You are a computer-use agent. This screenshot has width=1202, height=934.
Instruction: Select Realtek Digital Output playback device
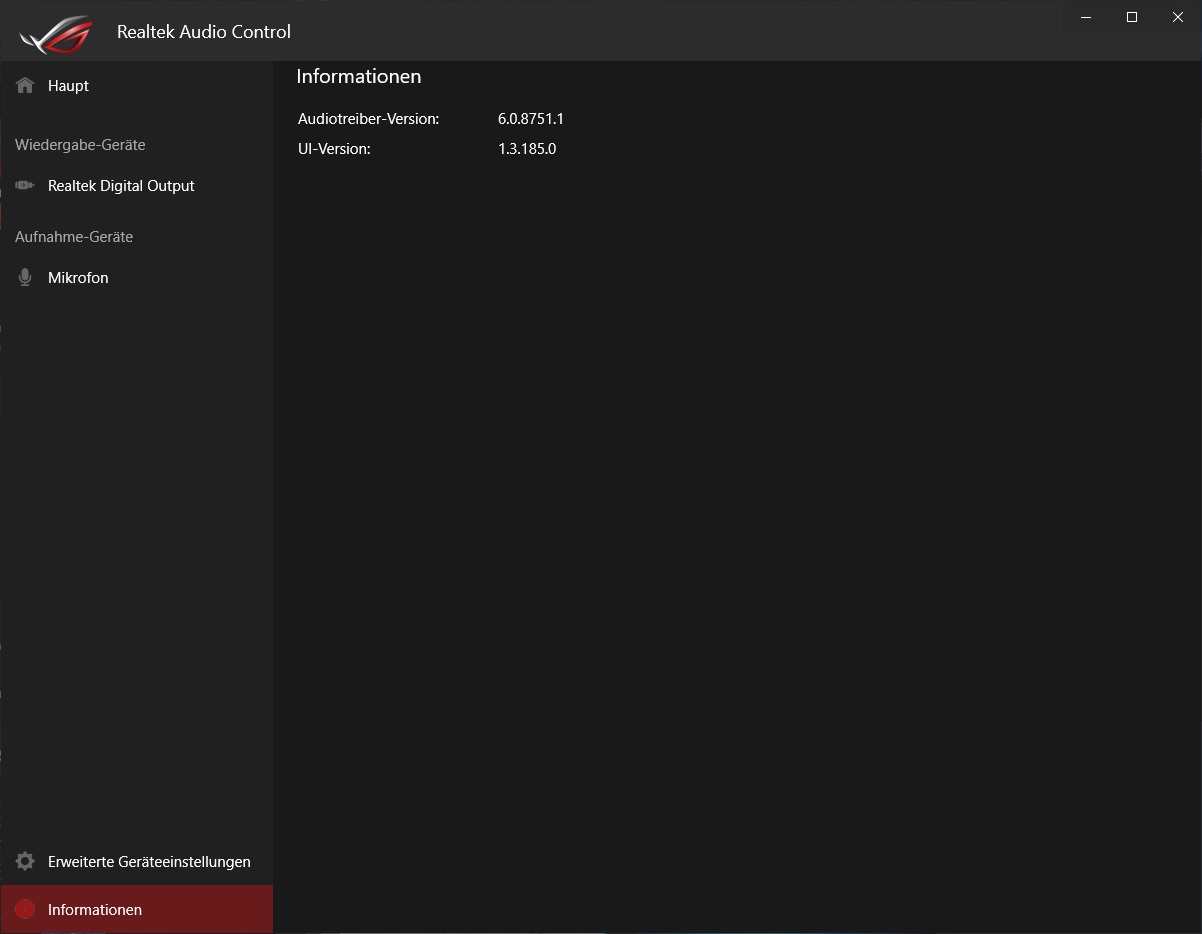click(136, 186)
